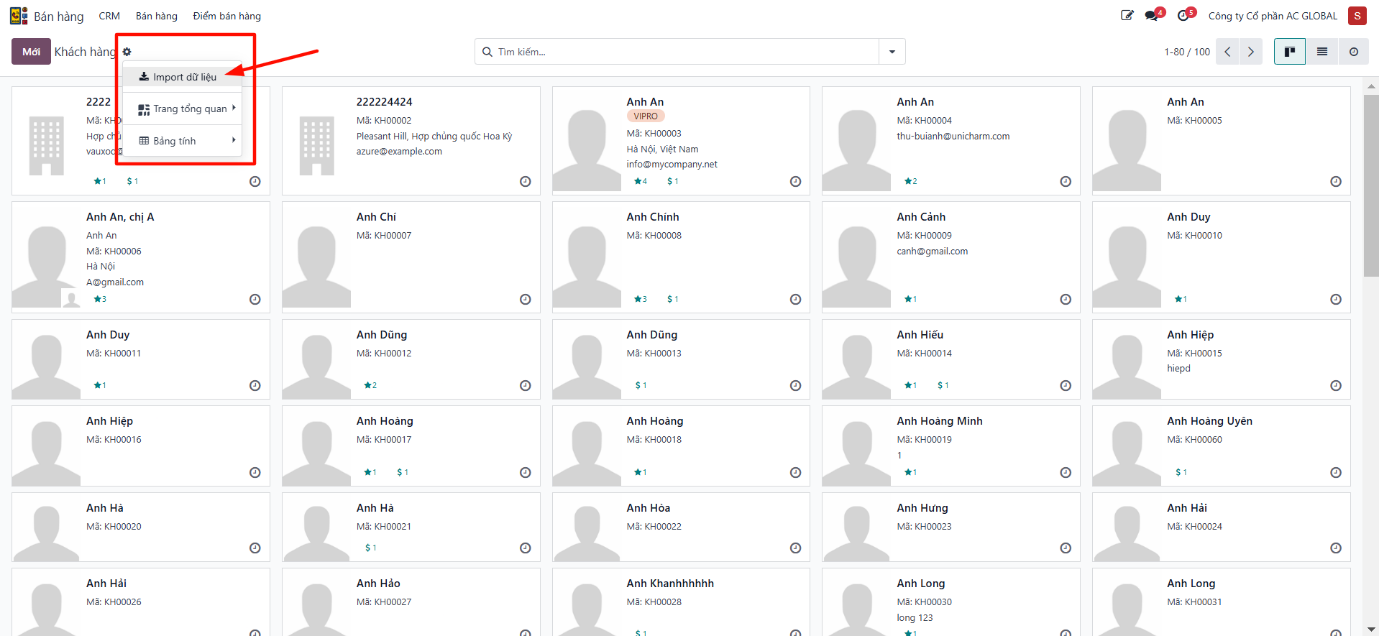Open the 222224424 company building thumbnail
Screen dimensions: 1379x636
316,146
